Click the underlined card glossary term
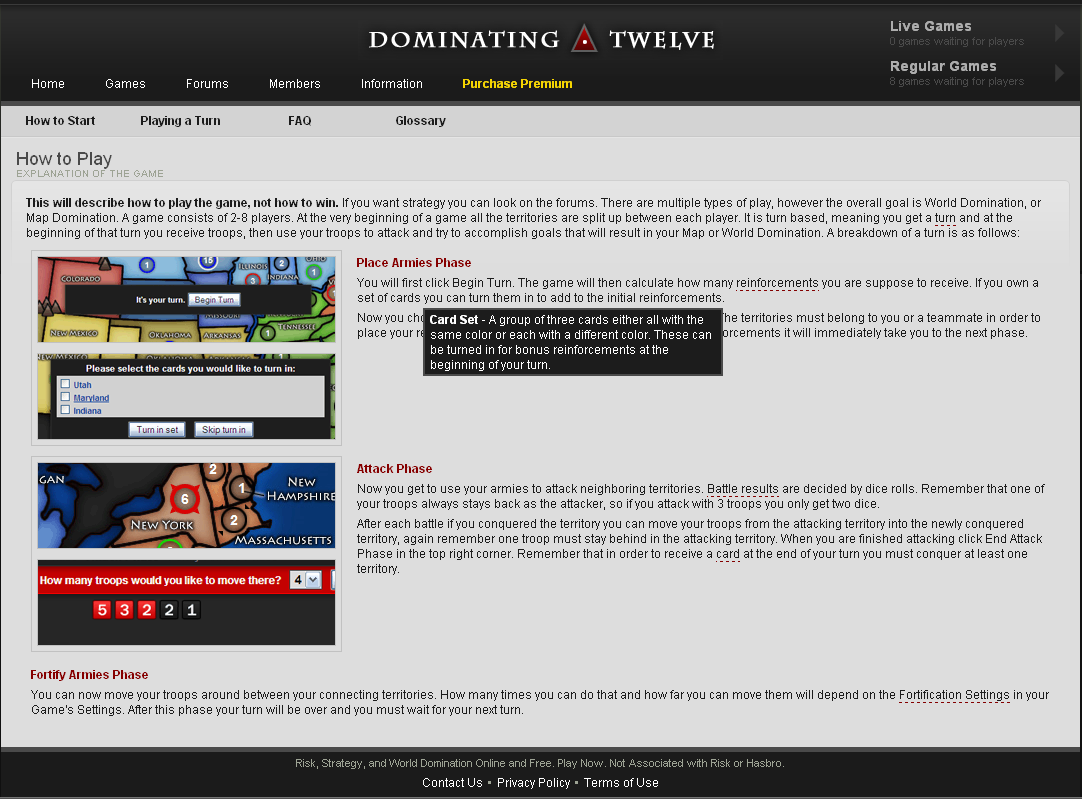This screenshot has width=1082, height=799. [x=728, y=554]
